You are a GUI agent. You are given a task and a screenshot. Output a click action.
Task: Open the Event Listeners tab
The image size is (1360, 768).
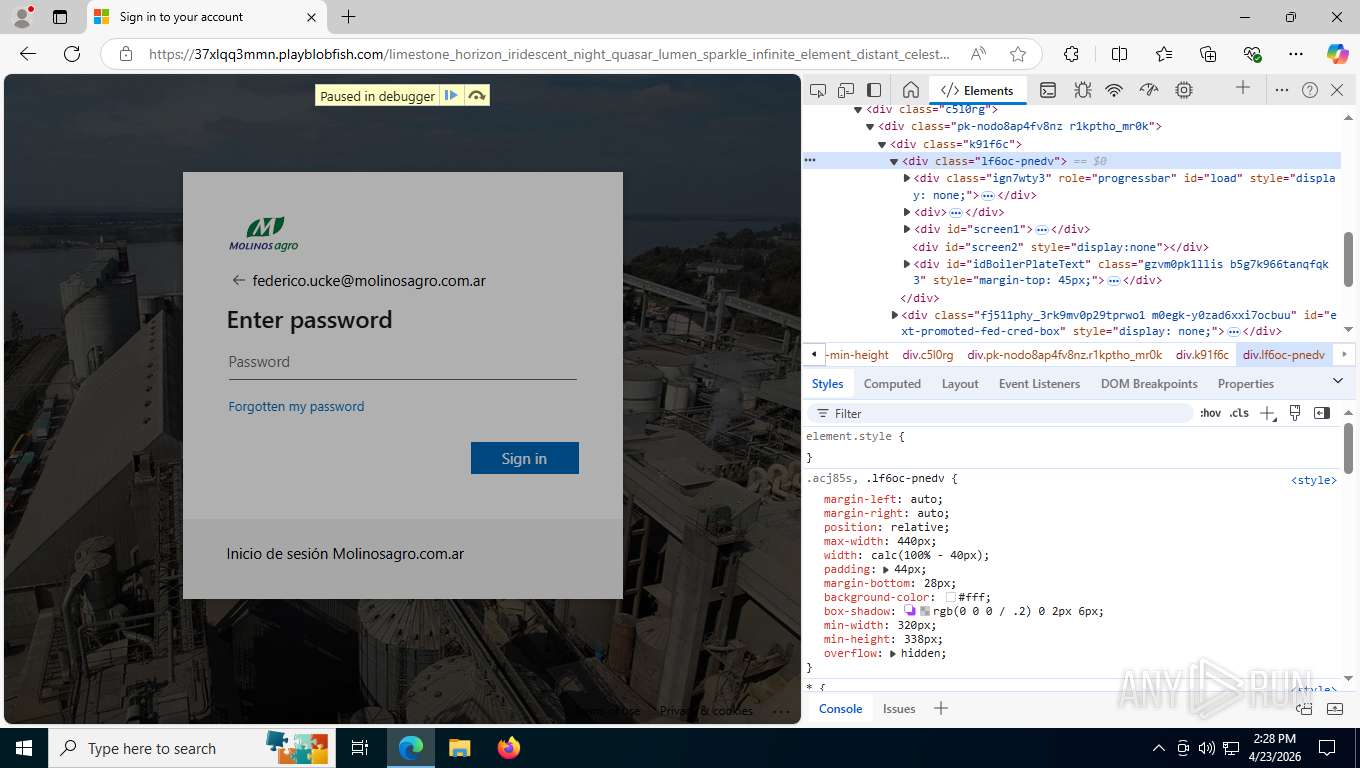1039,383
